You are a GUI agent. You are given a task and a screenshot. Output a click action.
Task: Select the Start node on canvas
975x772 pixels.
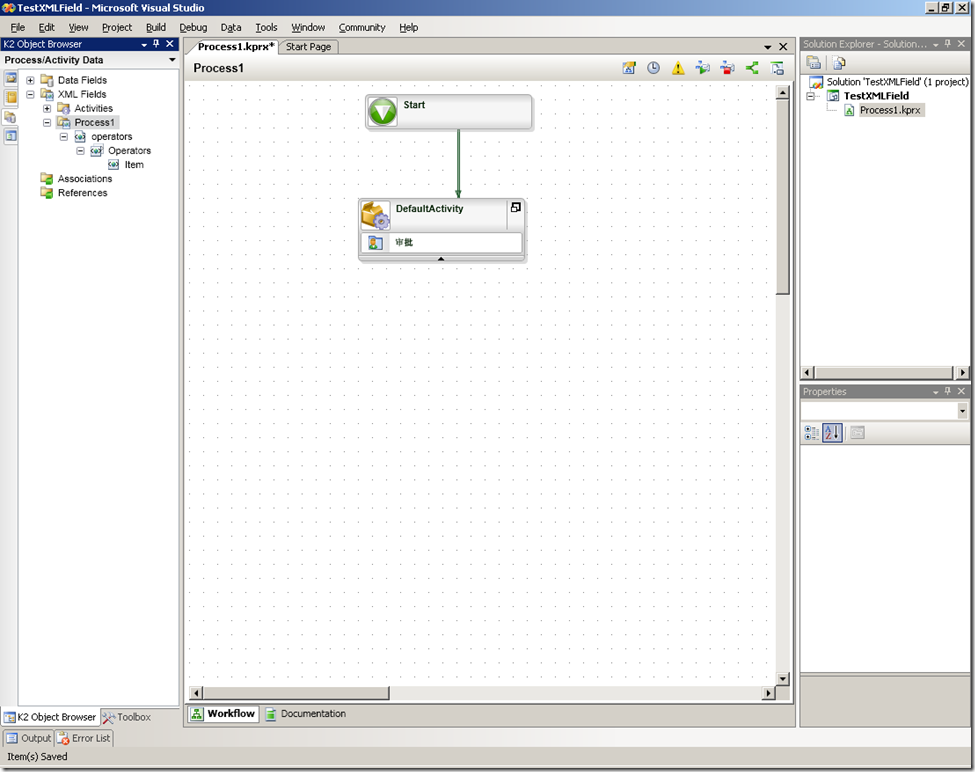(x=448, y=112)
